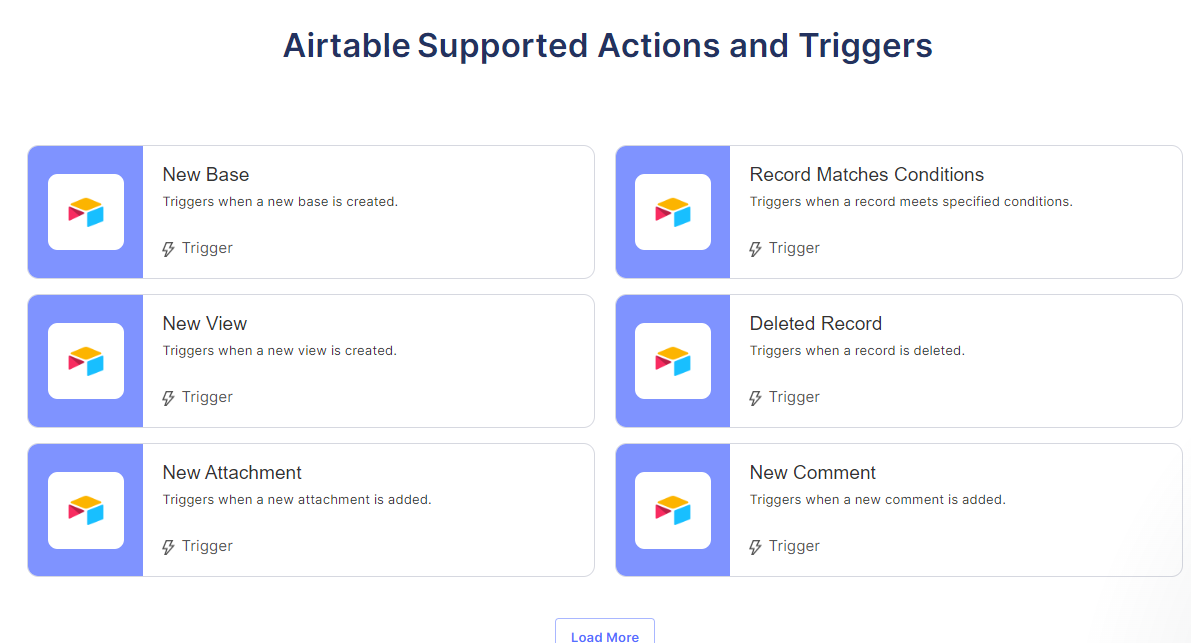Open the Deleted Record trigger

point(816,323)
